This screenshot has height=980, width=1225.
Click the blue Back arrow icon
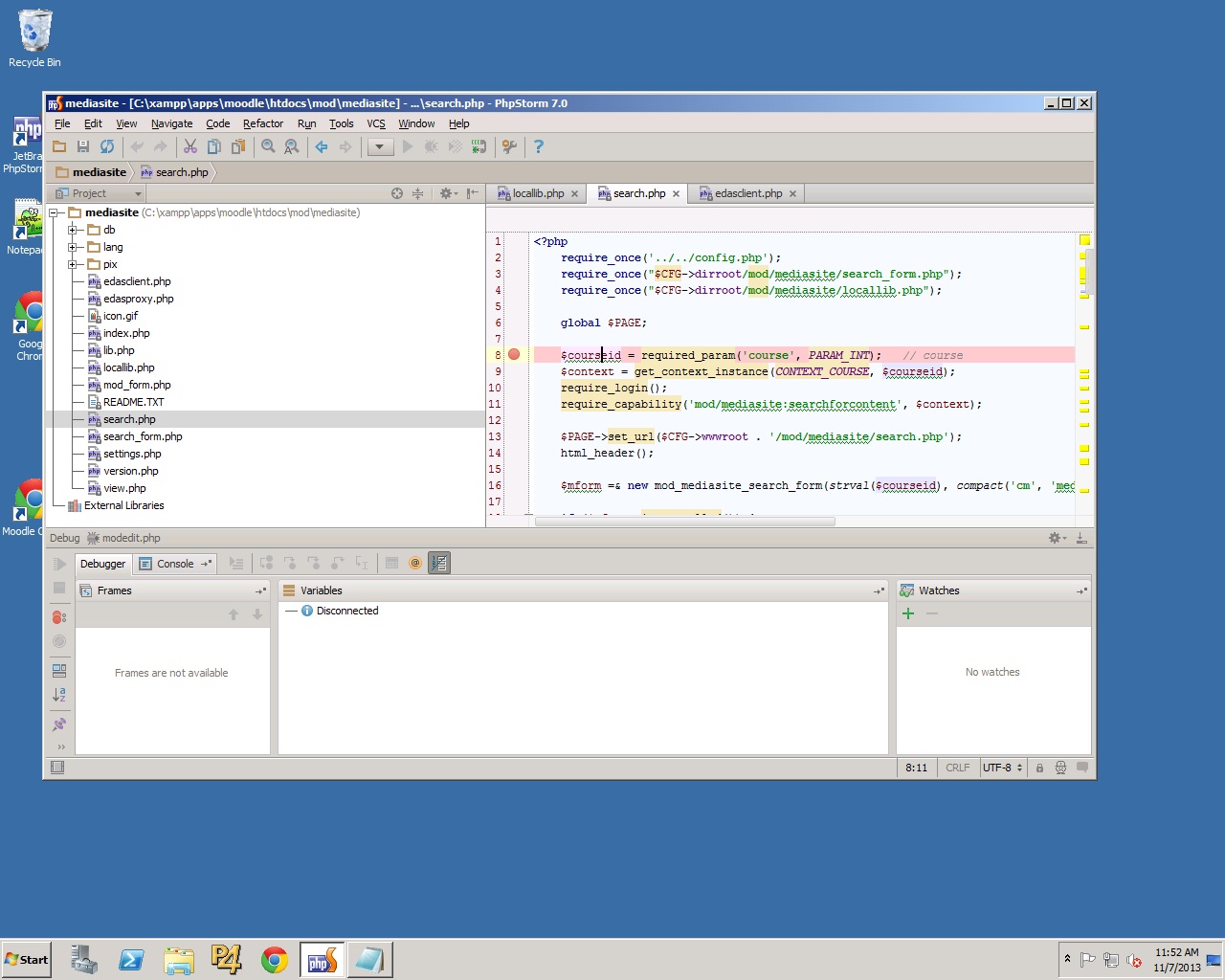point(322,146)
